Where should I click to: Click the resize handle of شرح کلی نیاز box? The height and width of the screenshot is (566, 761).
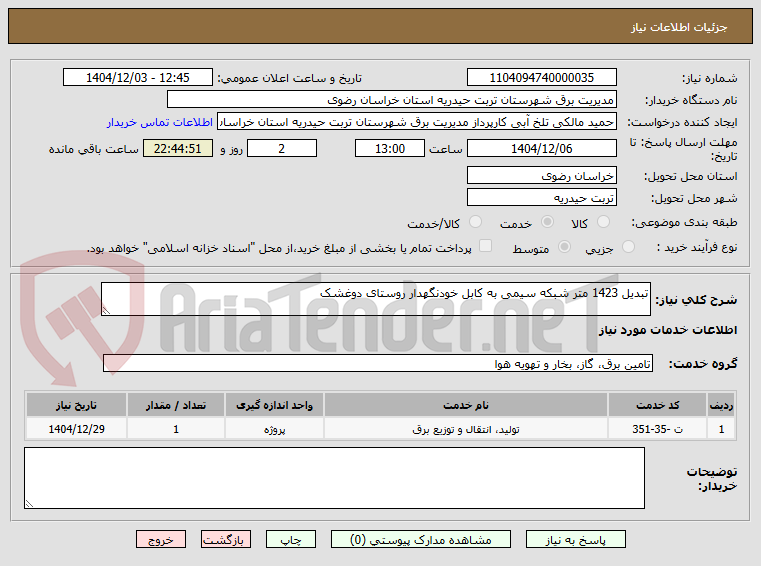[106, 311]
